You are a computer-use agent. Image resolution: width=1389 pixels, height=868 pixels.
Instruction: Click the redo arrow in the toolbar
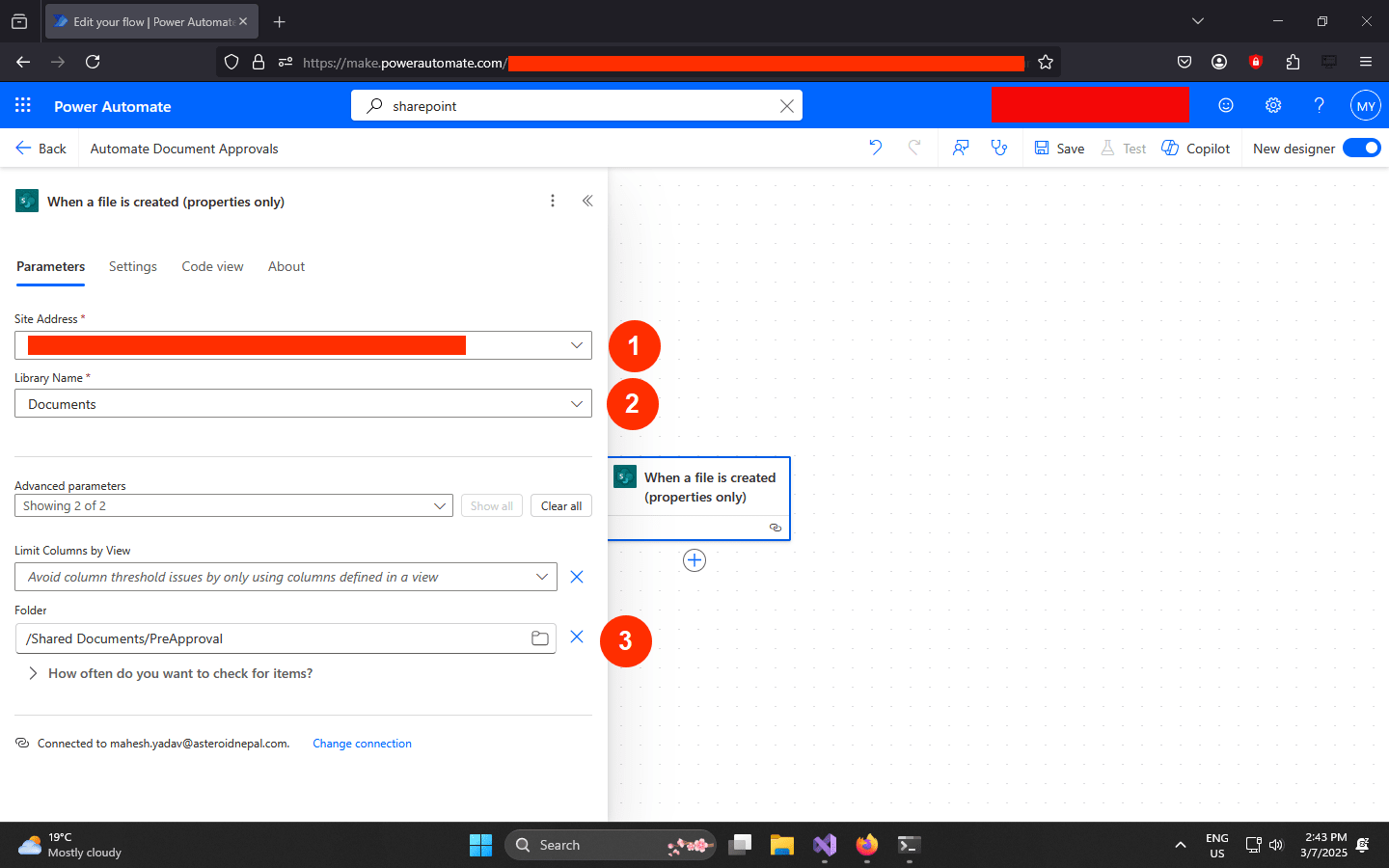[x=914, y=148]
